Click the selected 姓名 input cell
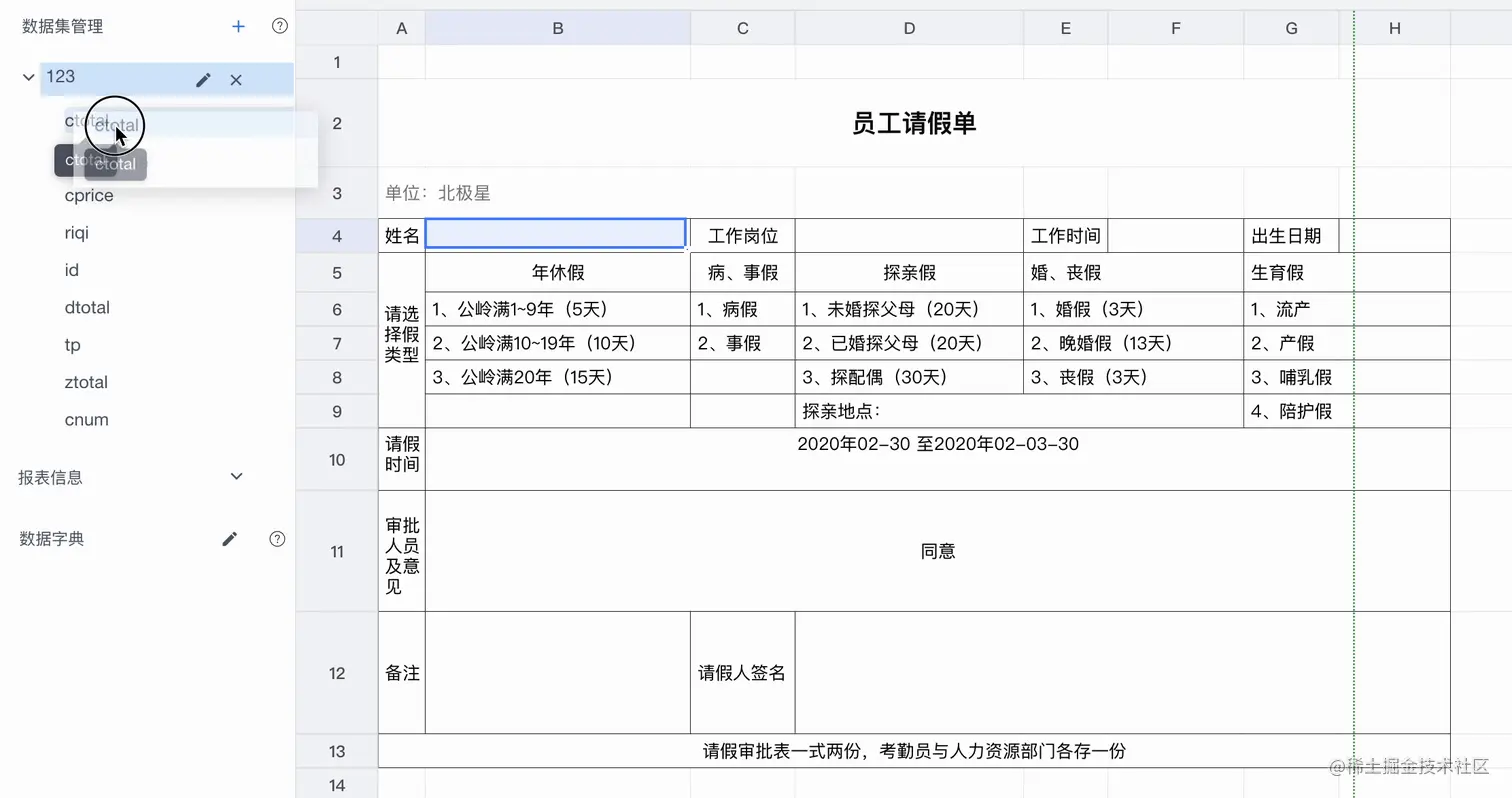1512x798 pixels. 556,233
